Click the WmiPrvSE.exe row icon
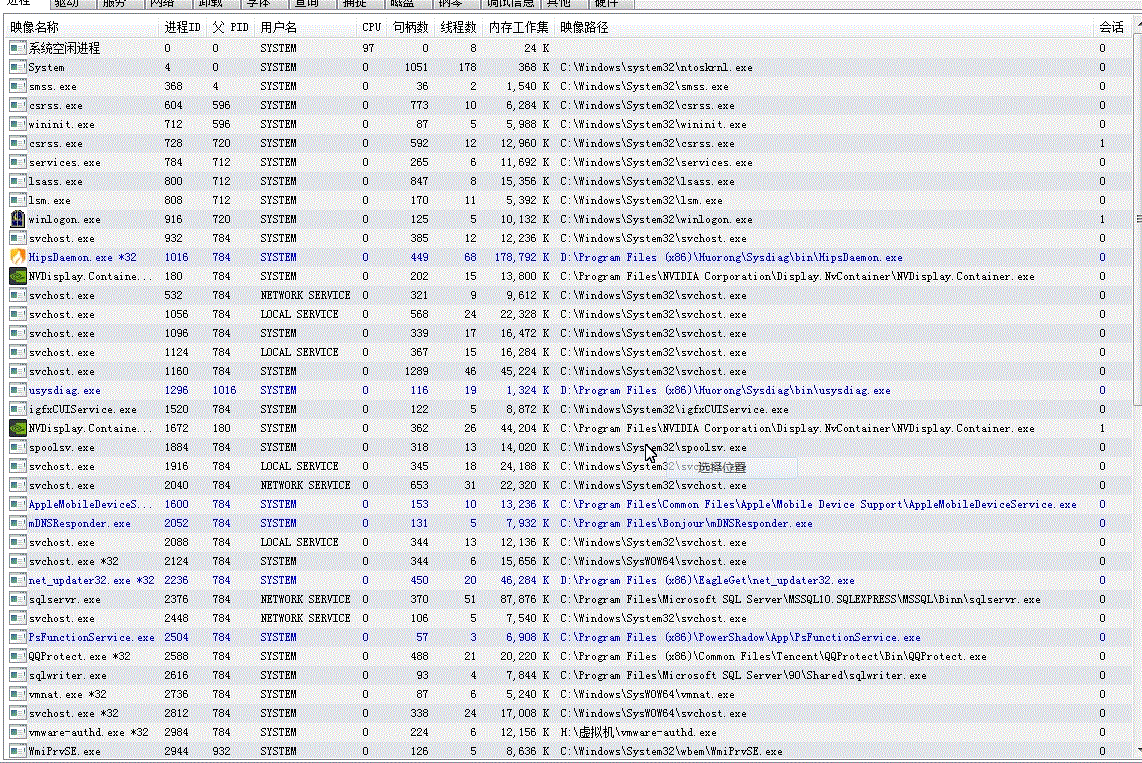 pyautogui.click(x=17, y=751)
